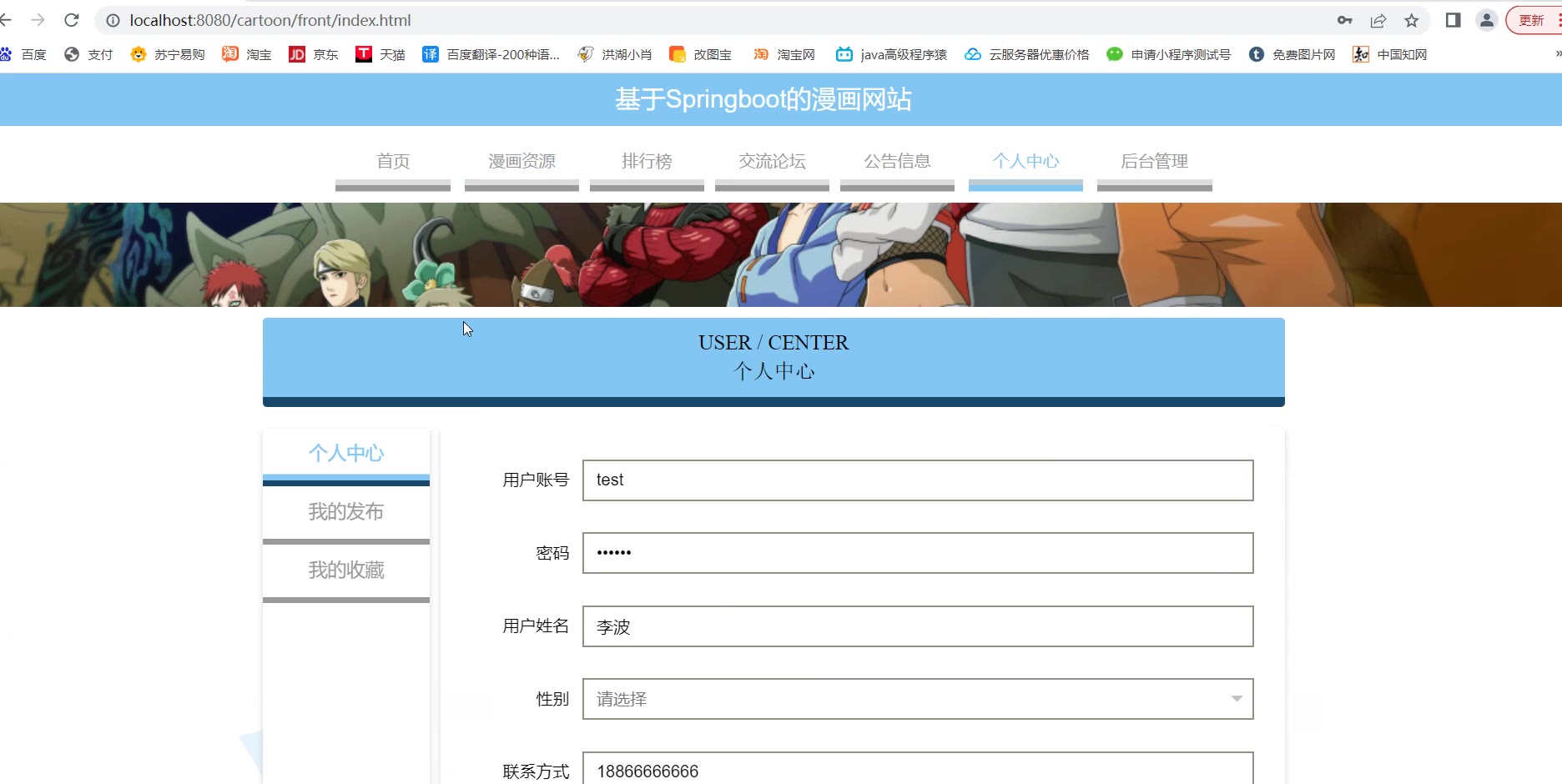Click the 联系方式 phone field

[x=918, y=769]
